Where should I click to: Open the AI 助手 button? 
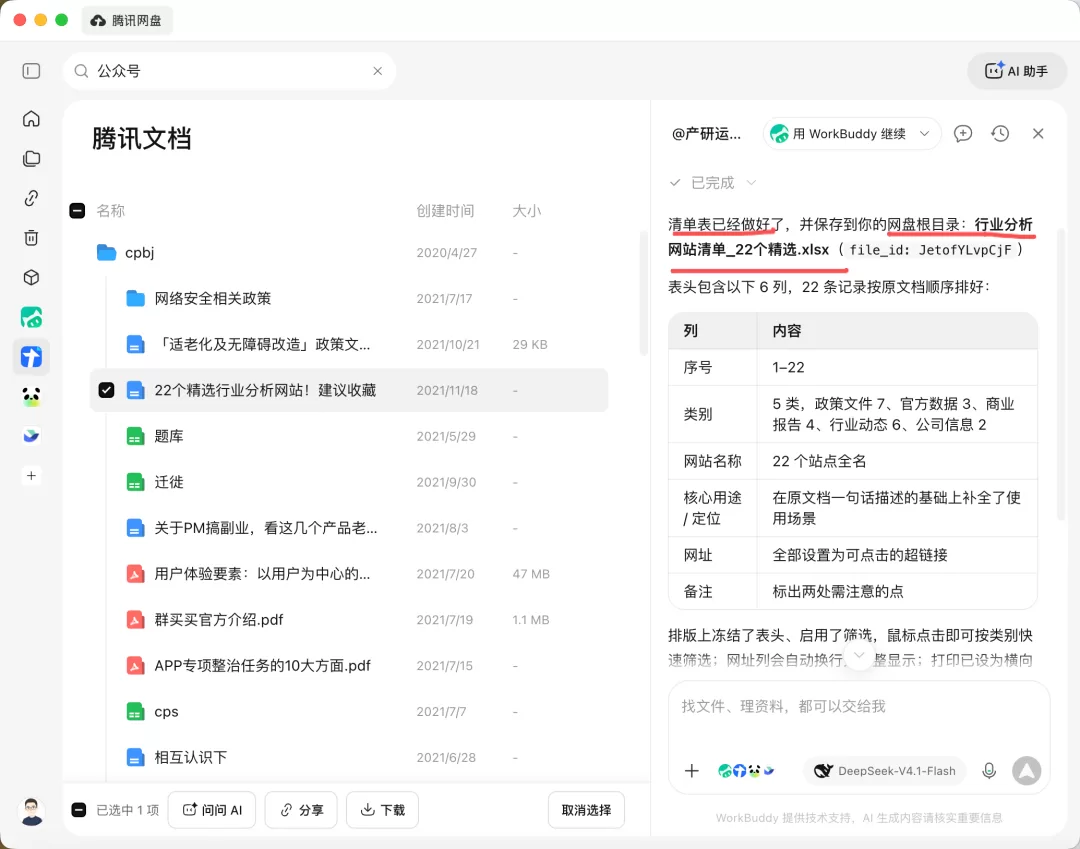point(1017,71)
